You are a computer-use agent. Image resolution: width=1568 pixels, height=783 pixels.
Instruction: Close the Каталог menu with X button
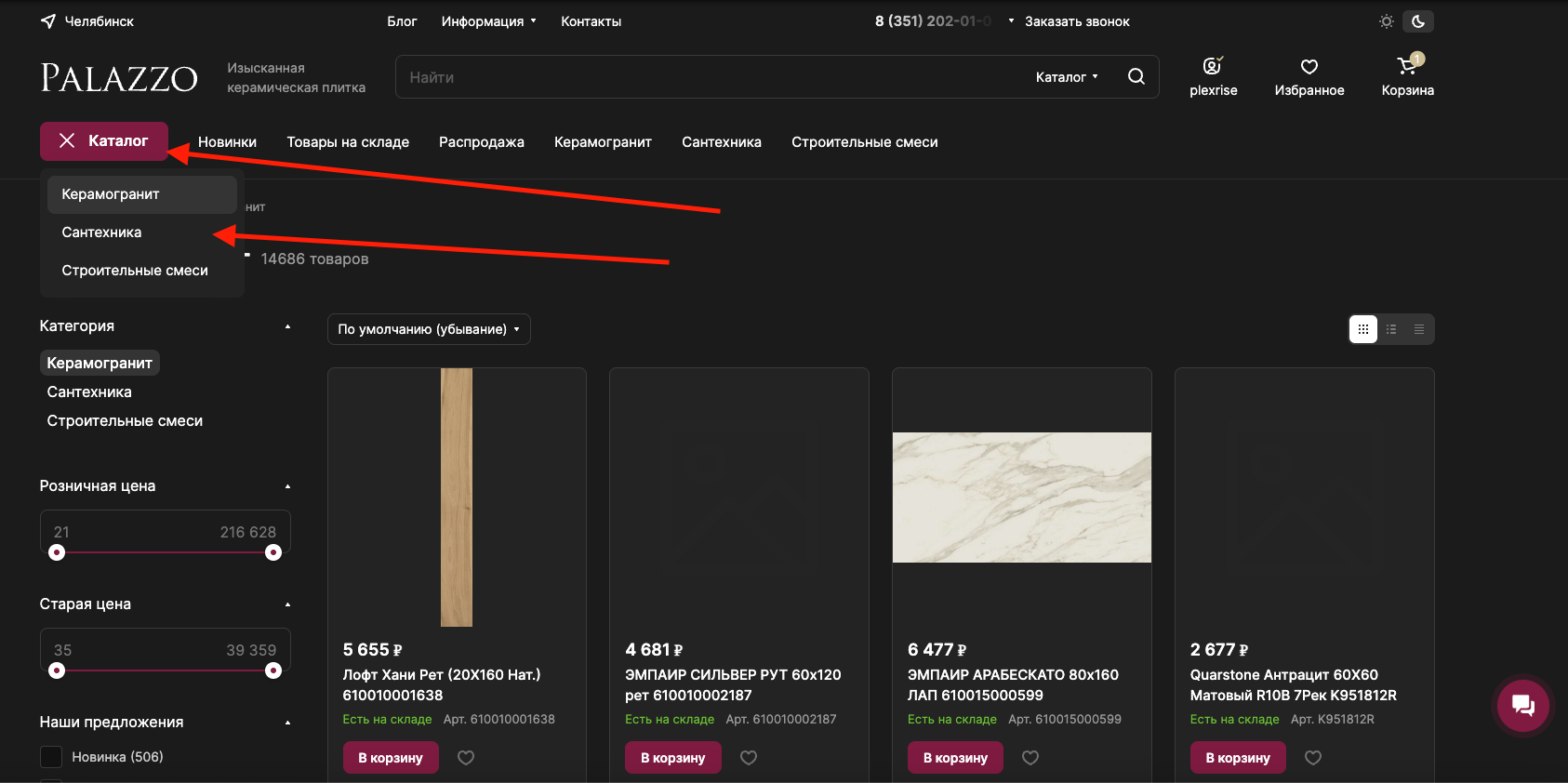67,140
